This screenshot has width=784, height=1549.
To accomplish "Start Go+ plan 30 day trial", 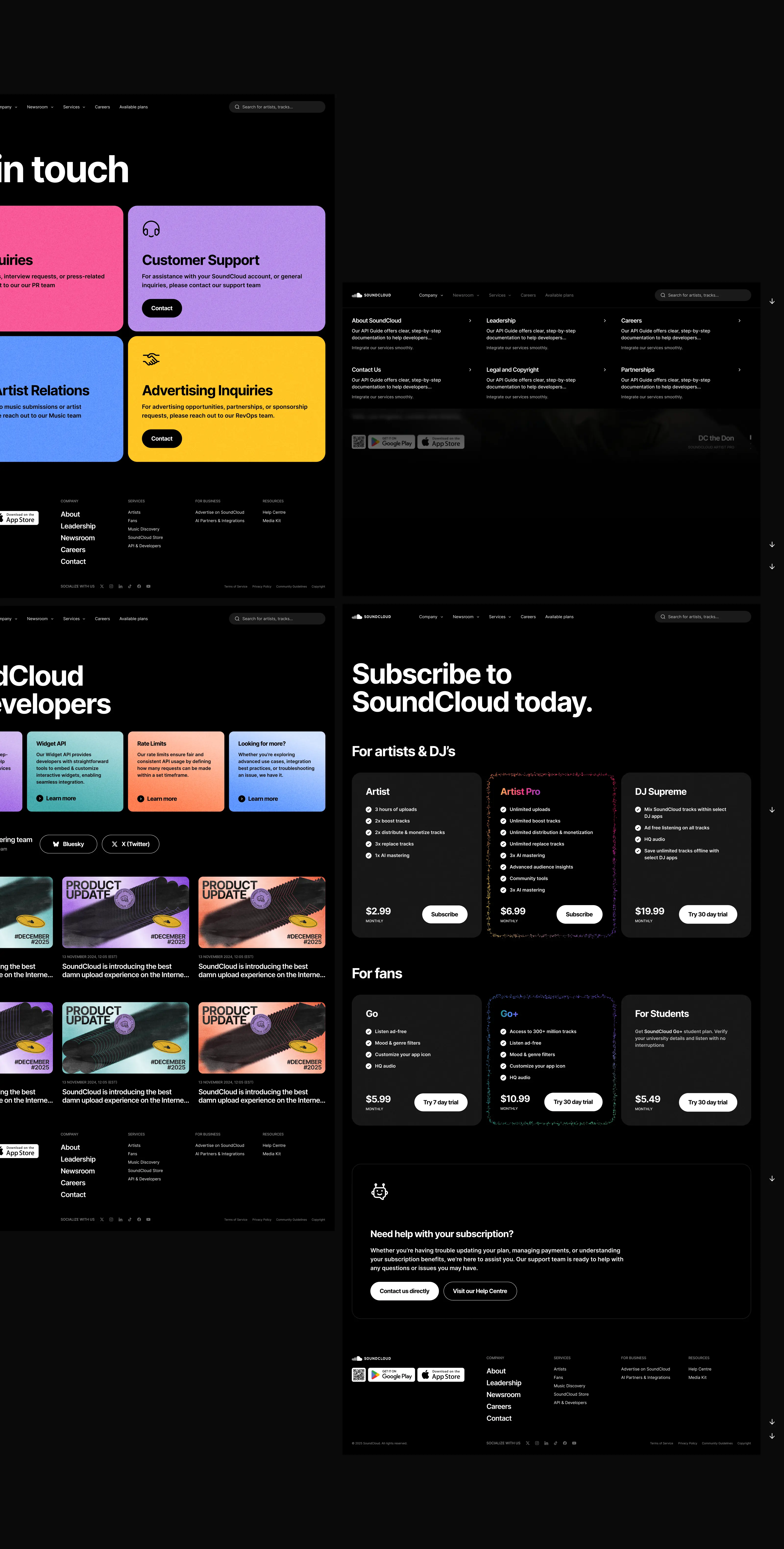I will click(x=573, y=1102).
